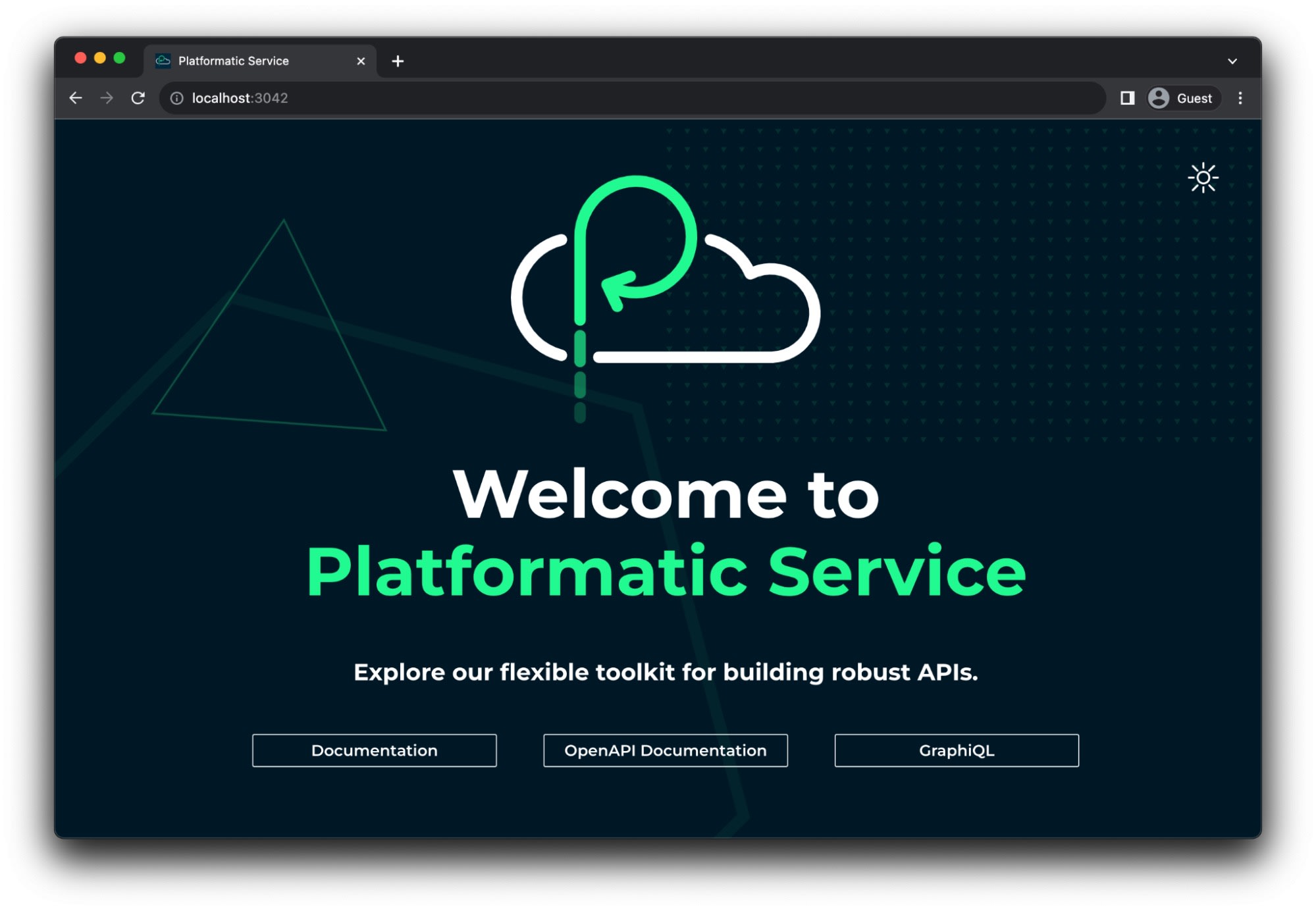View site information icon in address bar
The width and height of the screenshot is (1316, 911).
[177, 98]
